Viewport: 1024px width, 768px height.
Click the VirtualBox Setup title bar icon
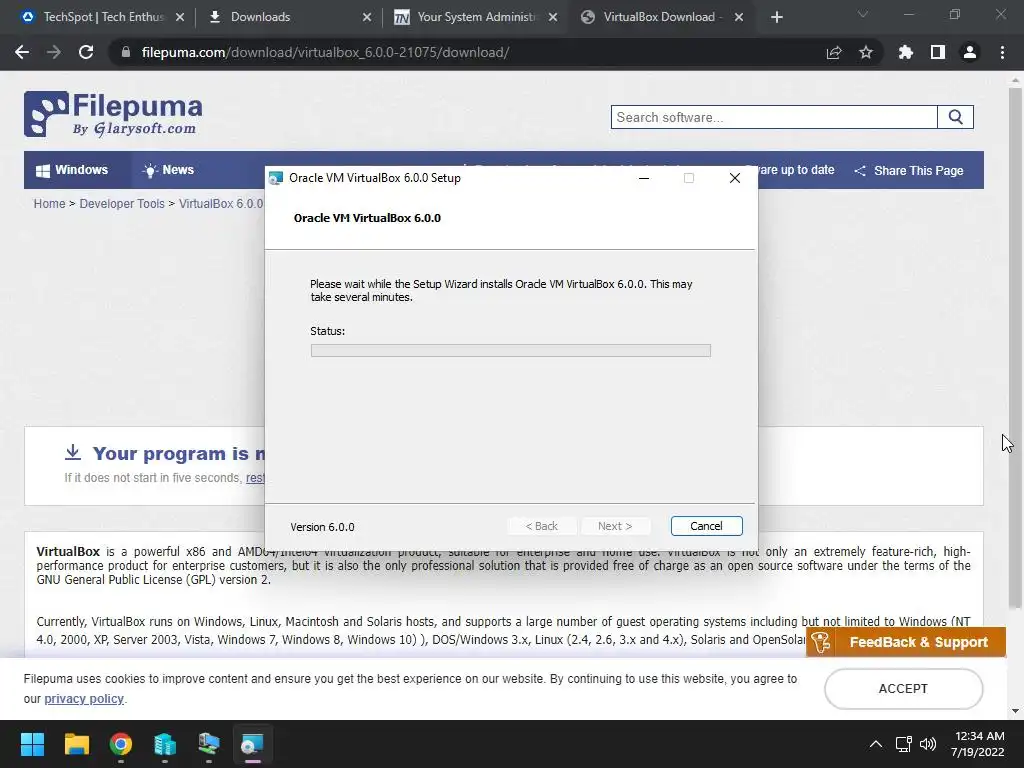click(276, 178)
